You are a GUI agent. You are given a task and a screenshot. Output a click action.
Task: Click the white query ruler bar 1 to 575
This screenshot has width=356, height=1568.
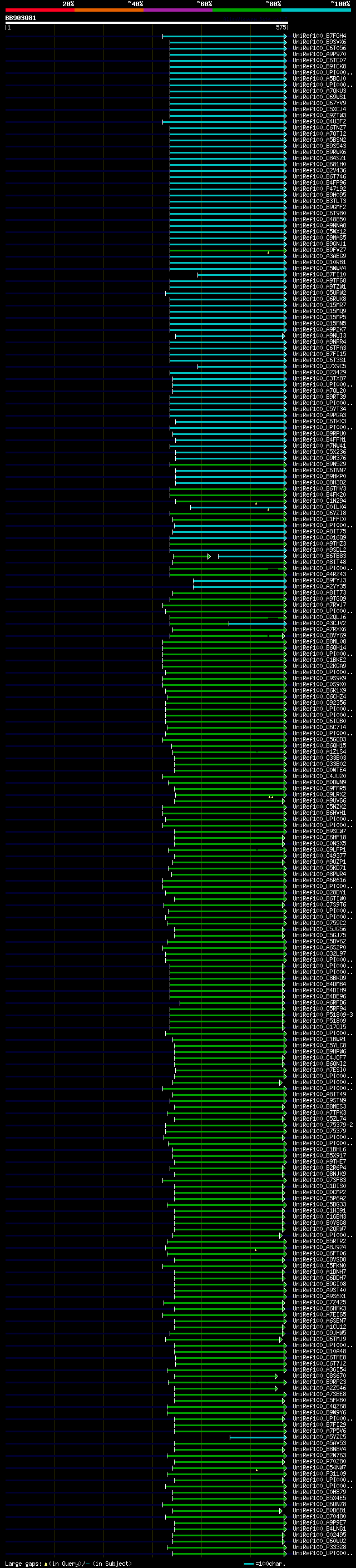[x=147, y=22]
